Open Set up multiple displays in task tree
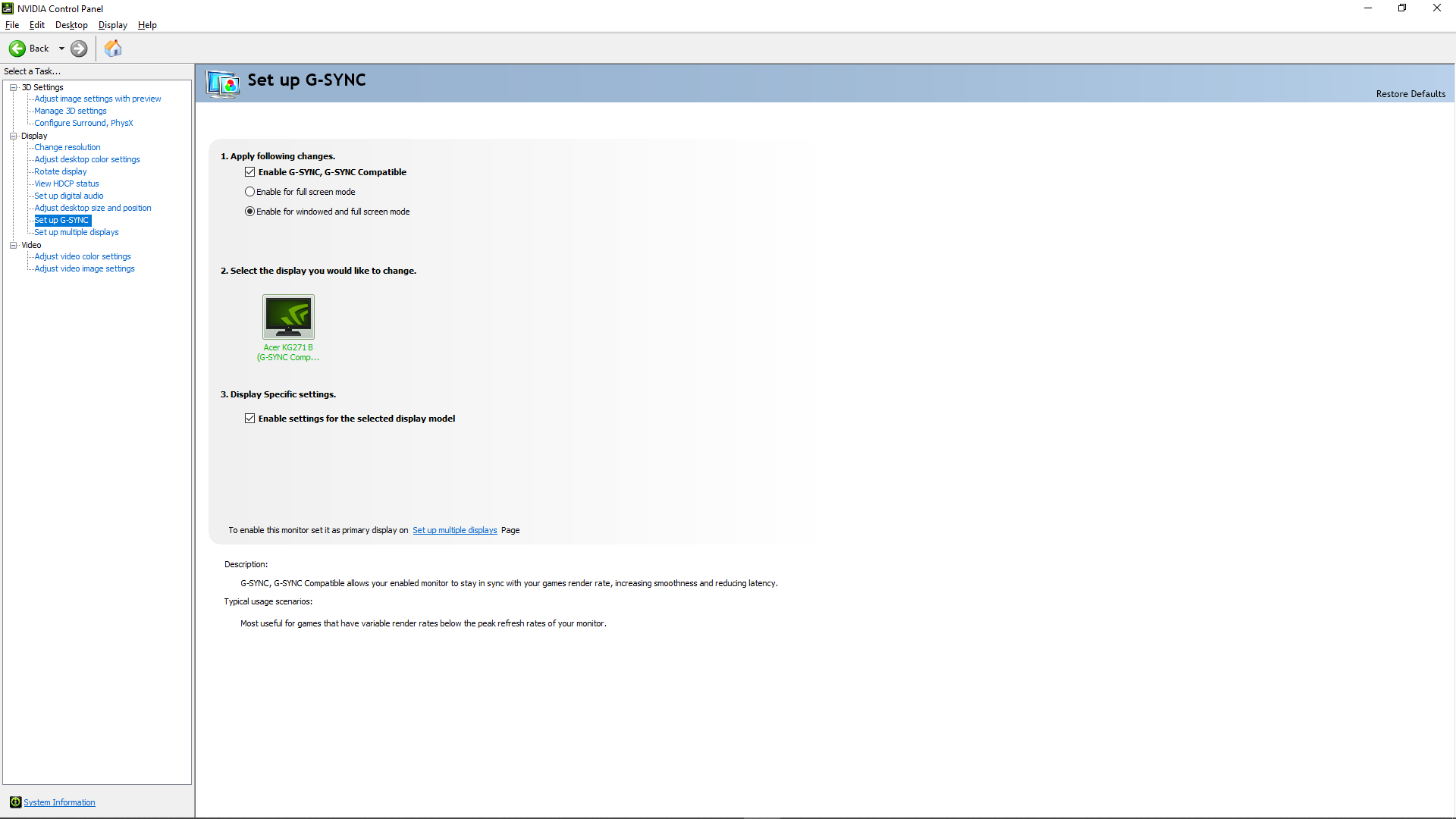1456x819 pixels. coord(77,232)
